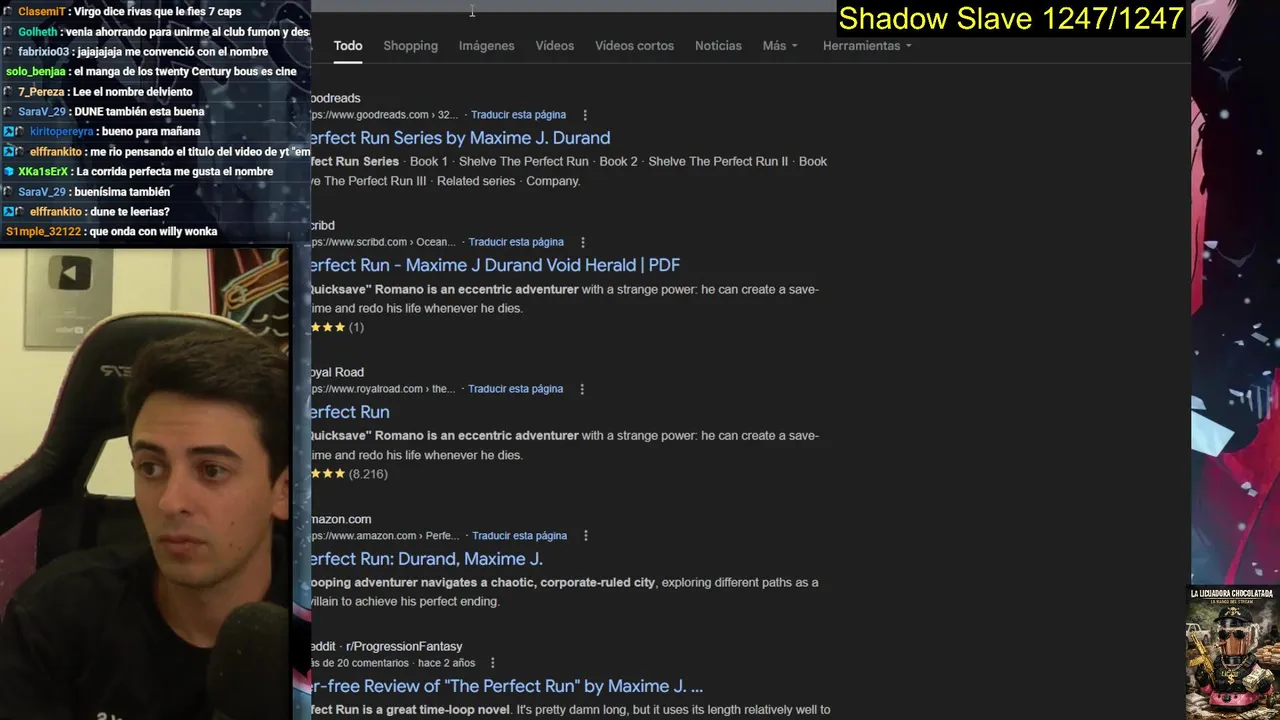Click La Licuadora Chocolatada thumbnail

pyautogui.click(x=1232, y=652)
